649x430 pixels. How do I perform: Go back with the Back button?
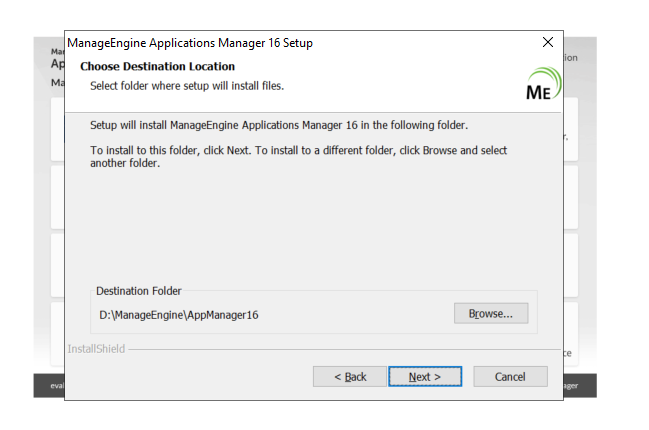pyautogui.click(x=350, y=377)
